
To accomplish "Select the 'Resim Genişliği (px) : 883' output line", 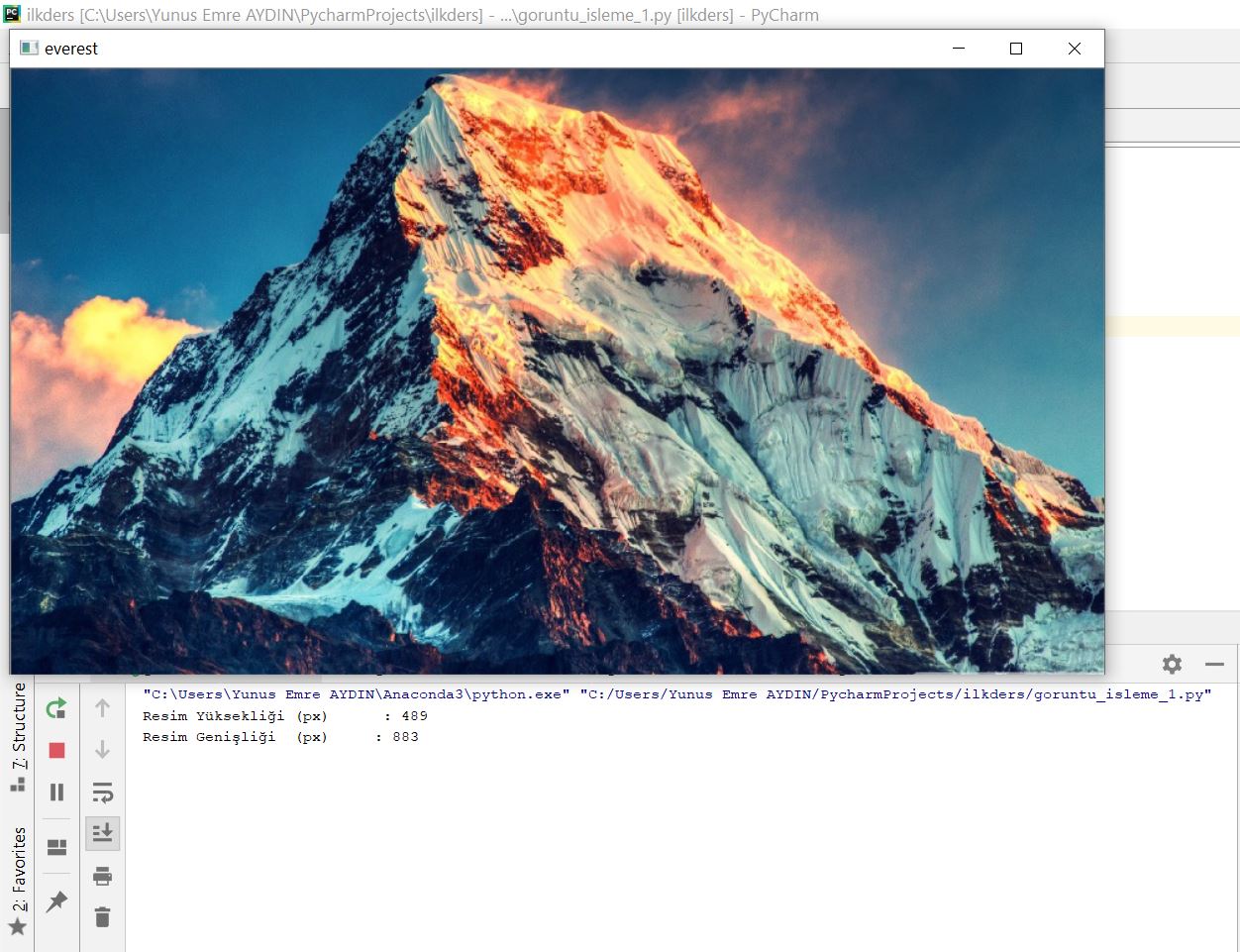I will point(280,737).
